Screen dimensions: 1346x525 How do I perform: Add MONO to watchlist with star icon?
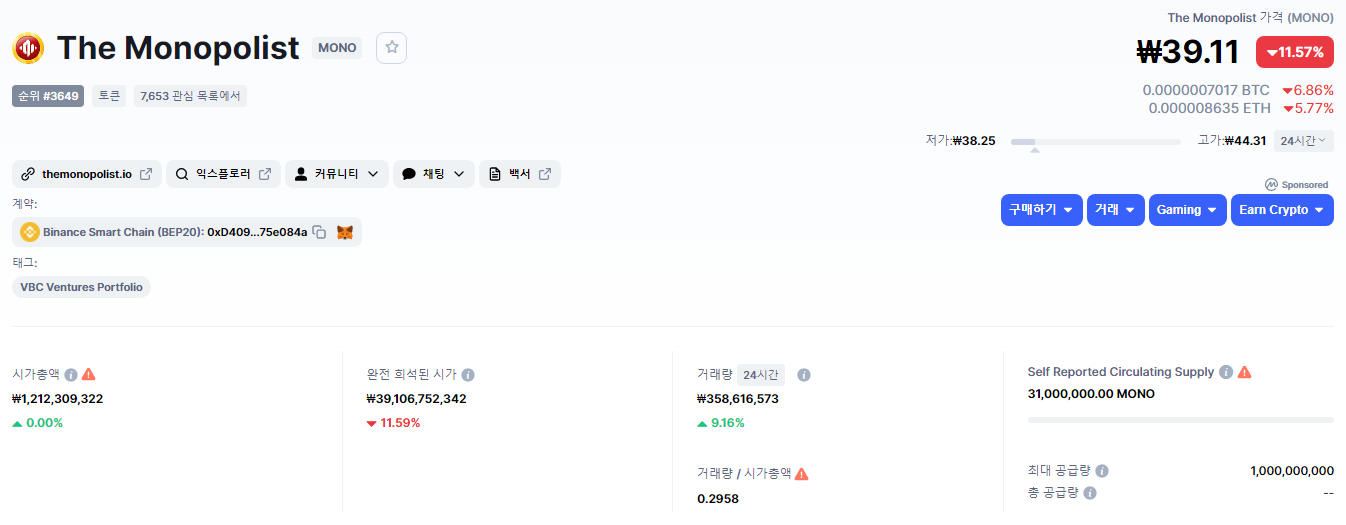coord(392,48)
